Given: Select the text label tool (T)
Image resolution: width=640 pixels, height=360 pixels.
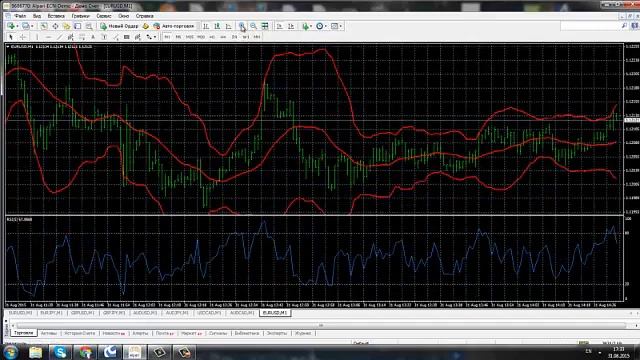Looking at the screenshot, I should [x=104, y=37].
